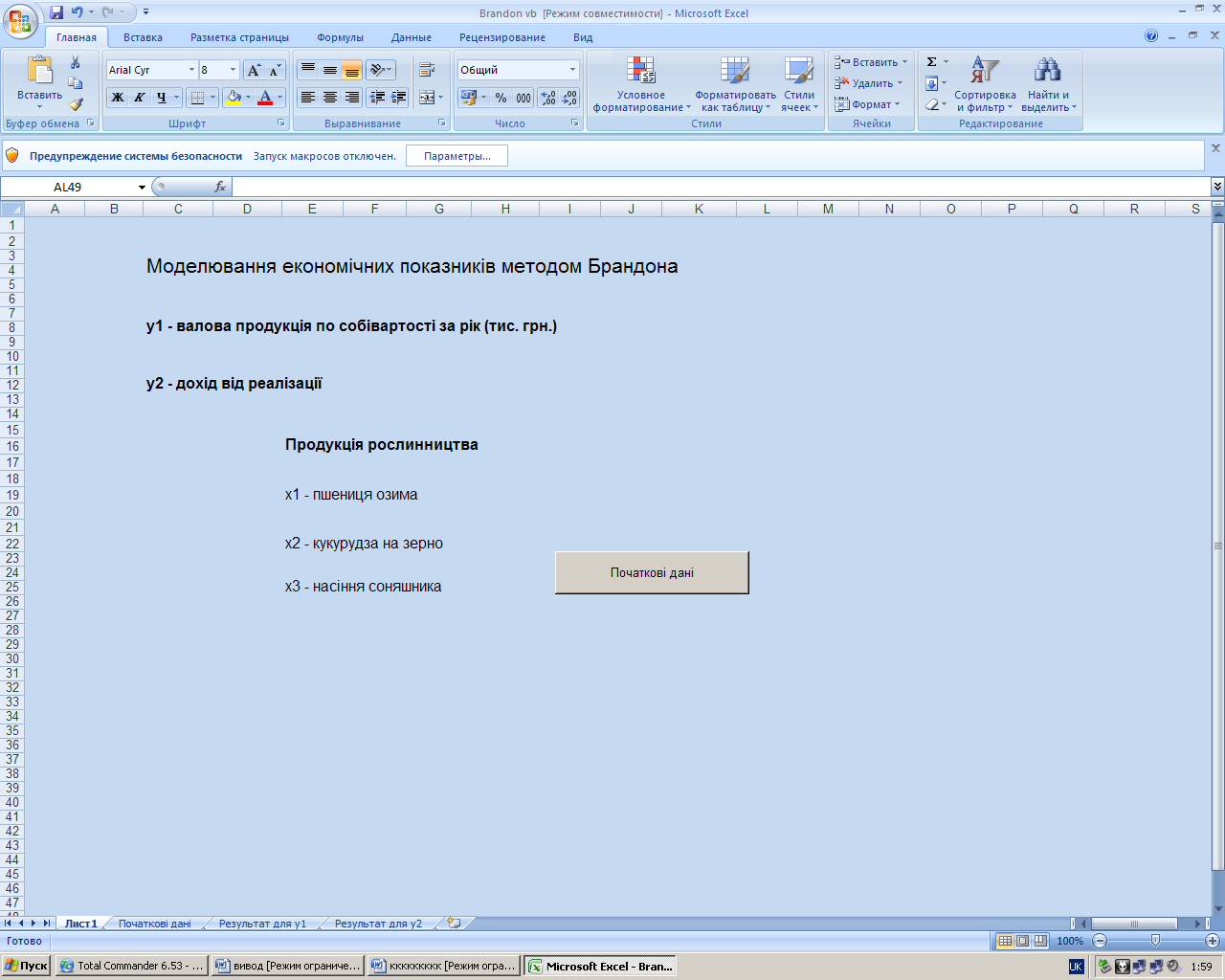Save the workbook from Quick Access toolbar
1225x980 pixels.
(56, 12)
